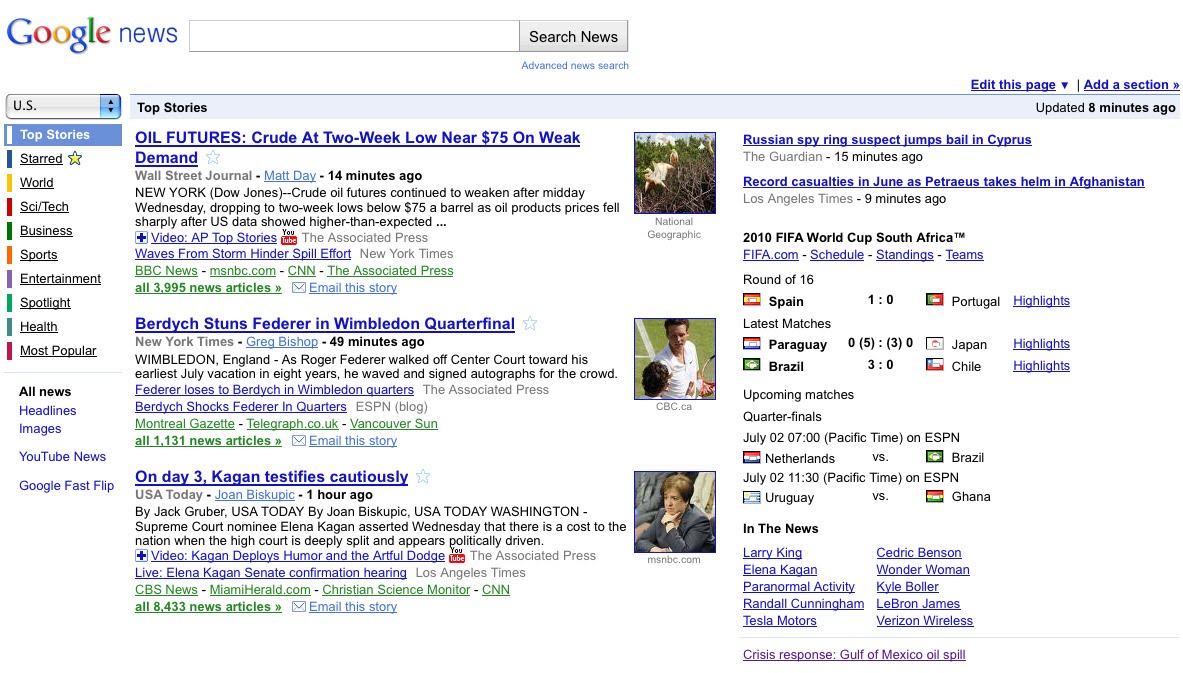This screenshot has width=1183, height=673.
Task: Click the Spain flag icon
Action: pos(751,300)
